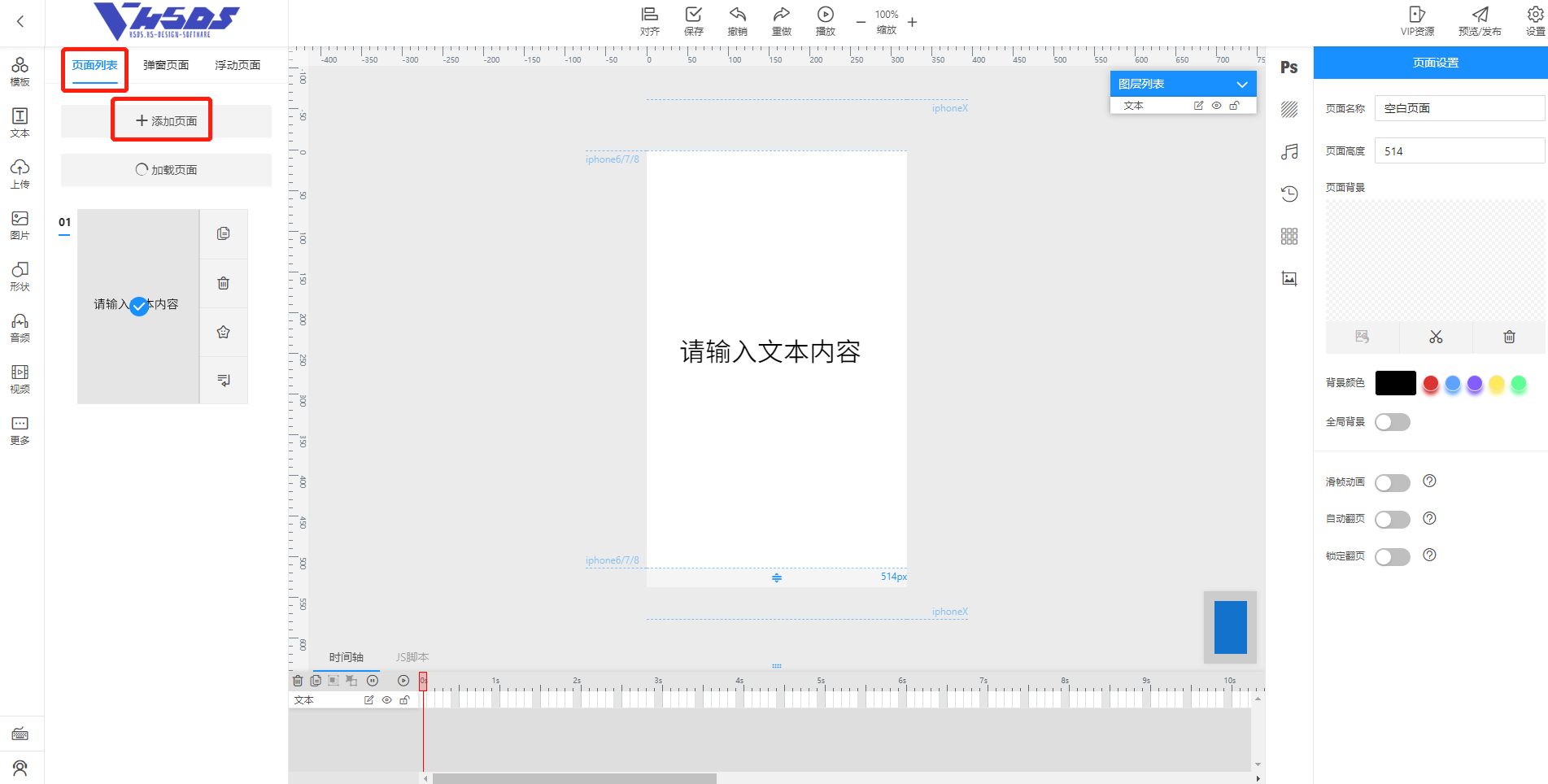Click the 添加页面 add page button
The width and height of the screenshot is (1548, 784).
point(166,121)
